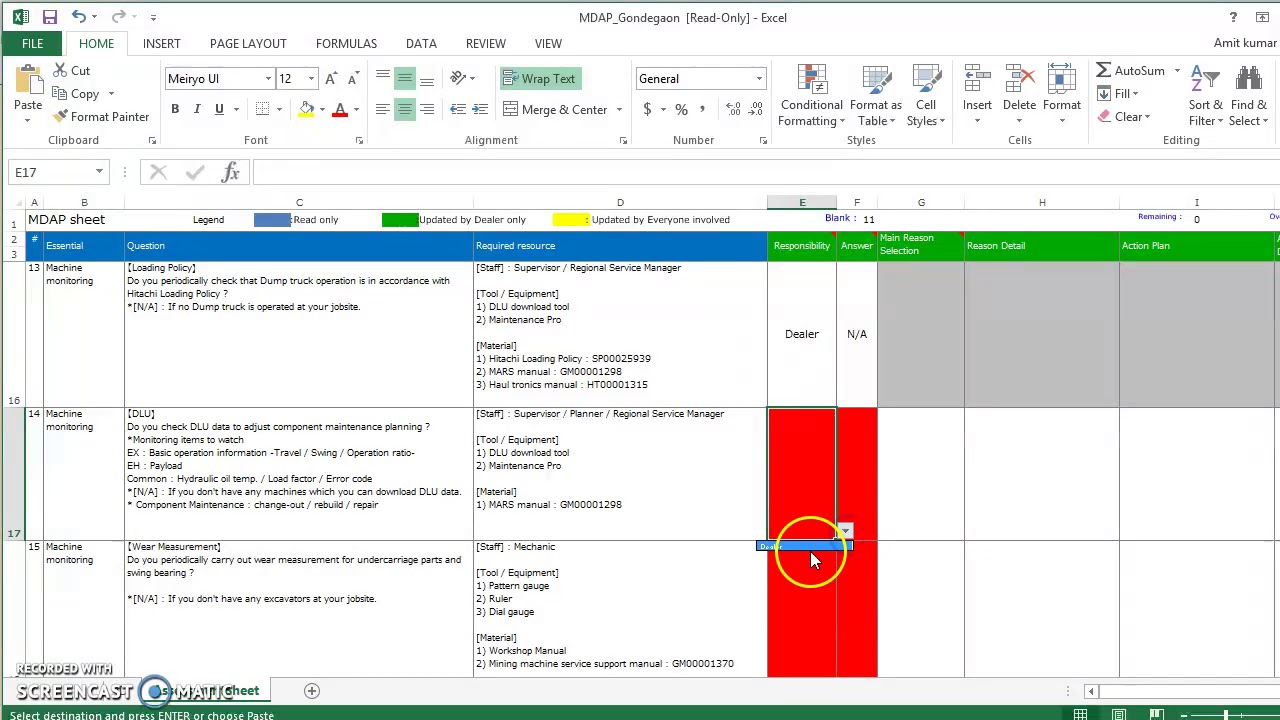Switch to the PAGE LAYOUT tab
This screenshot has height=720, width=1280.
[248, 44]
